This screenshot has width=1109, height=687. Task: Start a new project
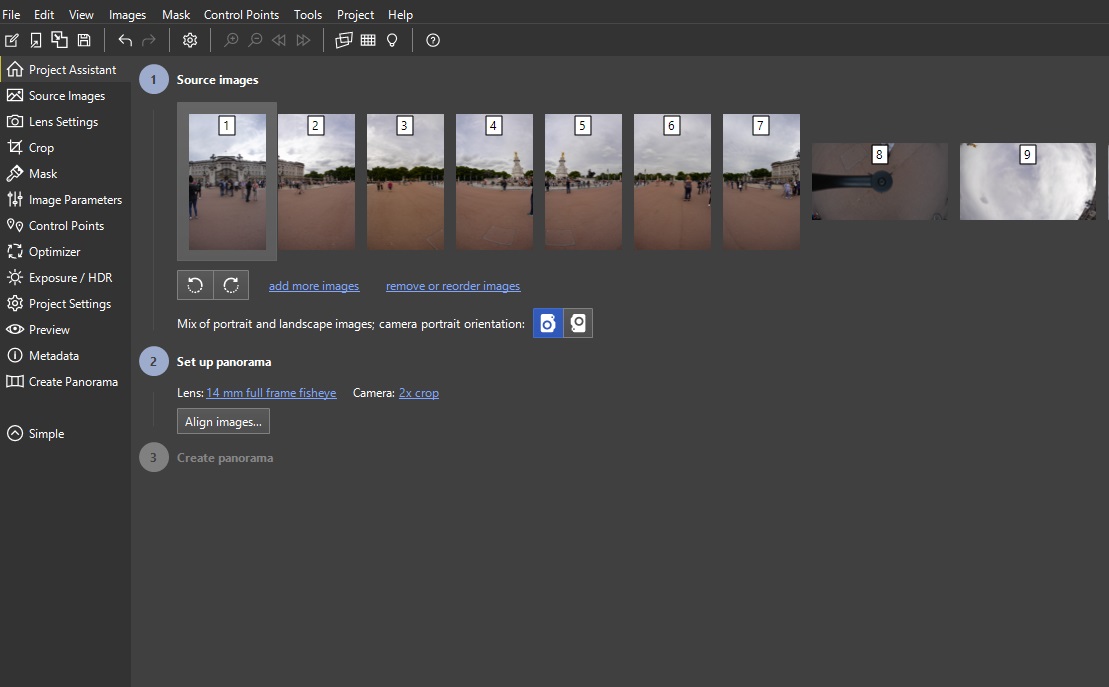[x=12, y=40]
